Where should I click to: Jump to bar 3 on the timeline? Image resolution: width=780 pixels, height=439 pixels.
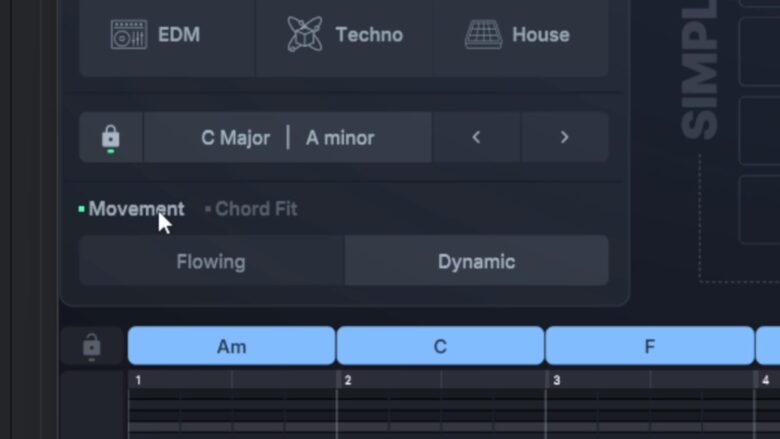pyautogui.click(x=556, y=380)
